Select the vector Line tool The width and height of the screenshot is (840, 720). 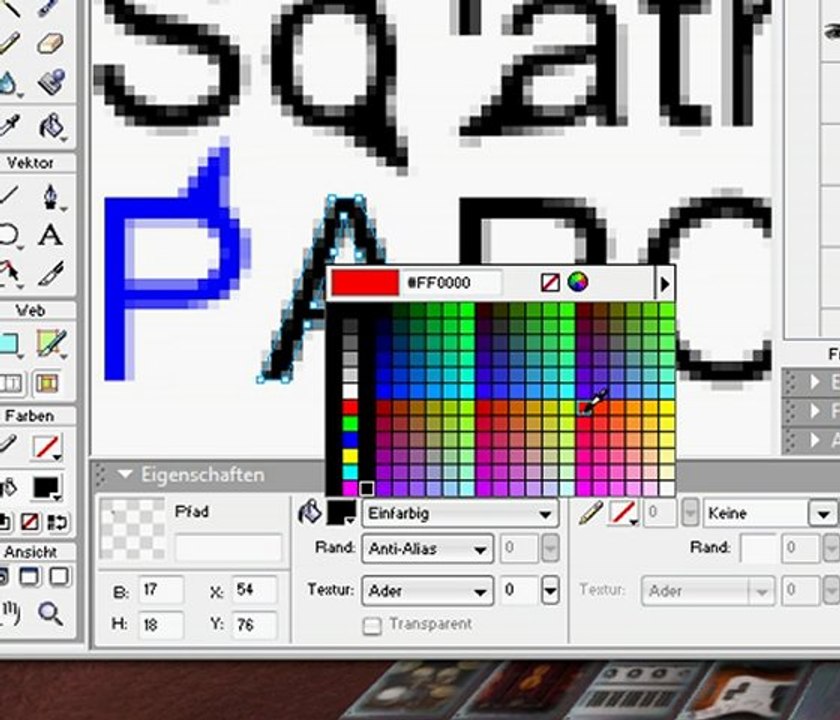point(8,196)
